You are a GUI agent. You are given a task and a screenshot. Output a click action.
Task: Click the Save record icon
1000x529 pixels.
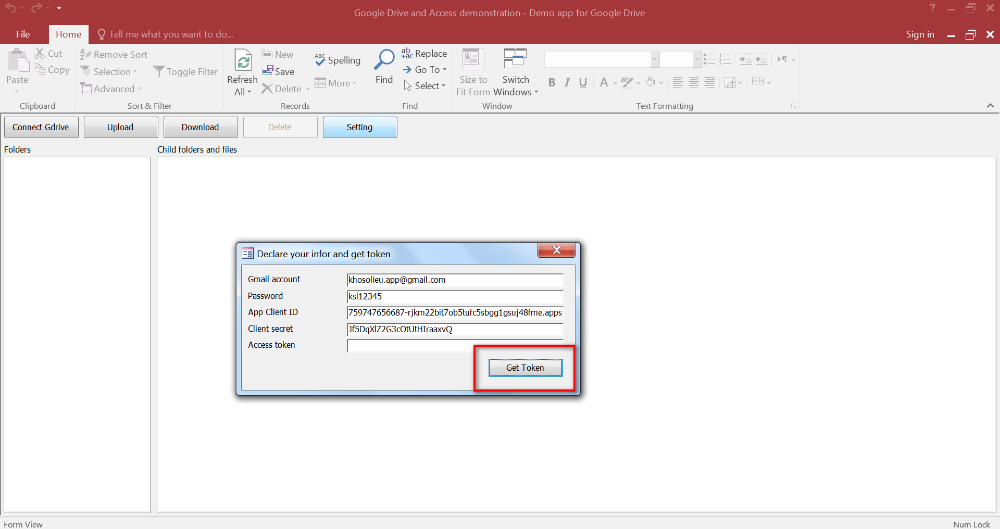(268, 71)
